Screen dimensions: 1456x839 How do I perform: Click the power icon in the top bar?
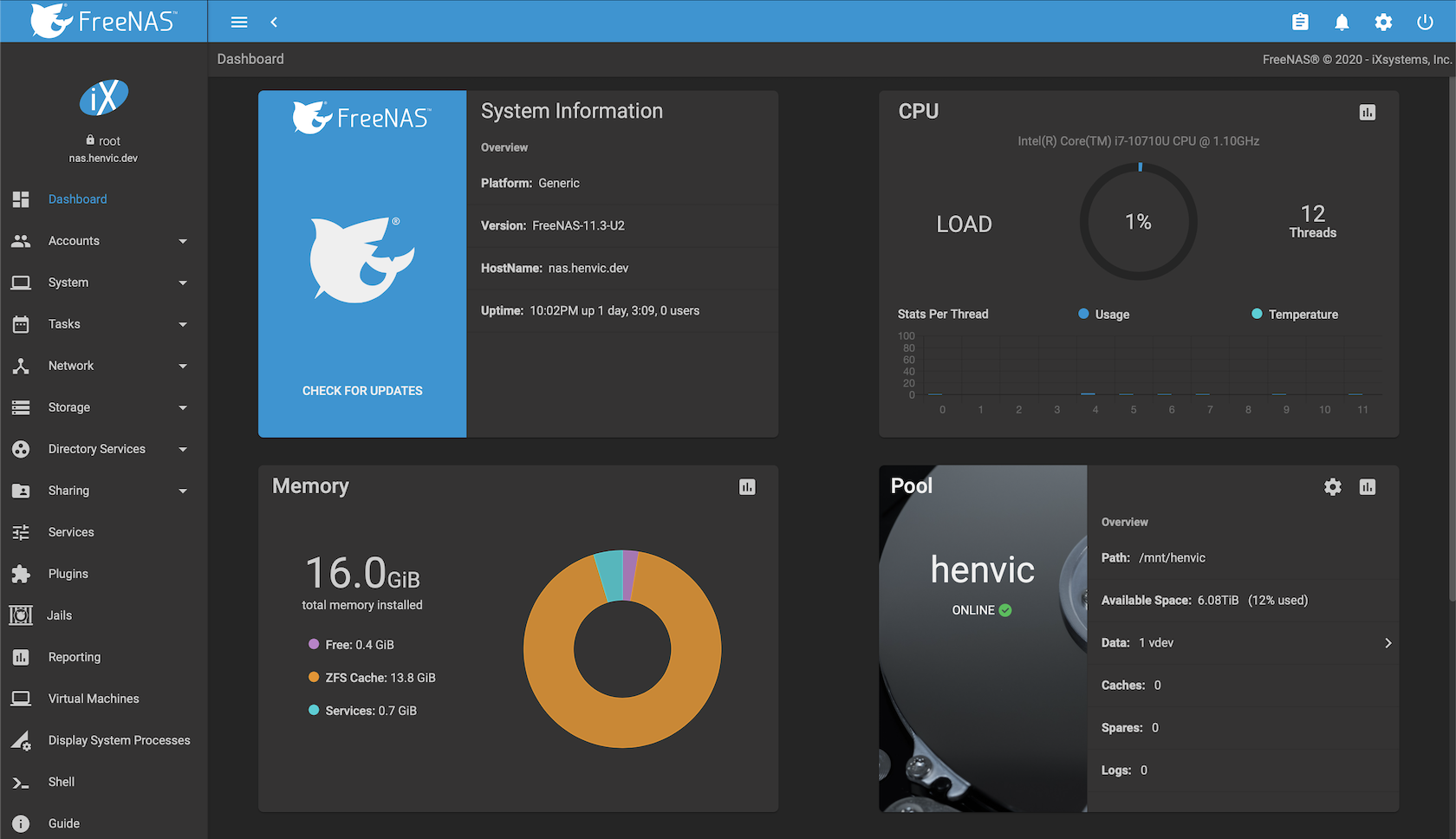tap(1425, 22)
